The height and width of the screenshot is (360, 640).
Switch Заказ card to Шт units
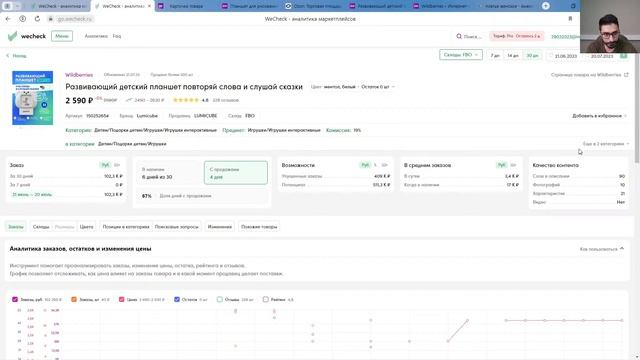tap(117, 165)
